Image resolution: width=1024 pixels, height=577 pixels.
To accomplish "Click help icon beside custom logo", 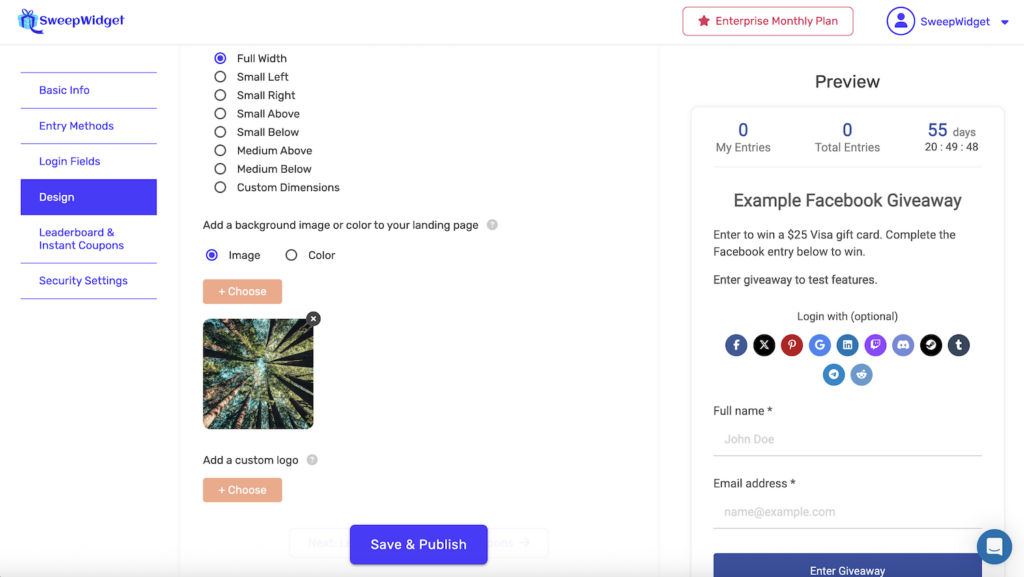I will 312,460.
